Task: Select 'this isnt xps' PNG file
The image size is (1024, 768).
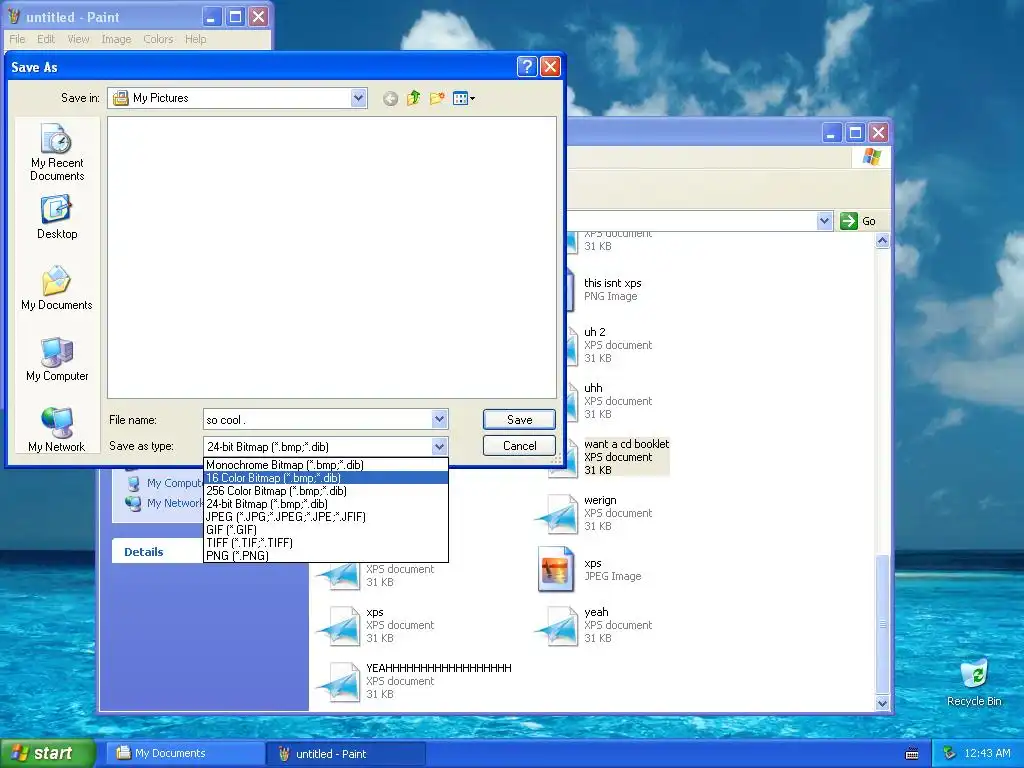Action: (613, 289)
